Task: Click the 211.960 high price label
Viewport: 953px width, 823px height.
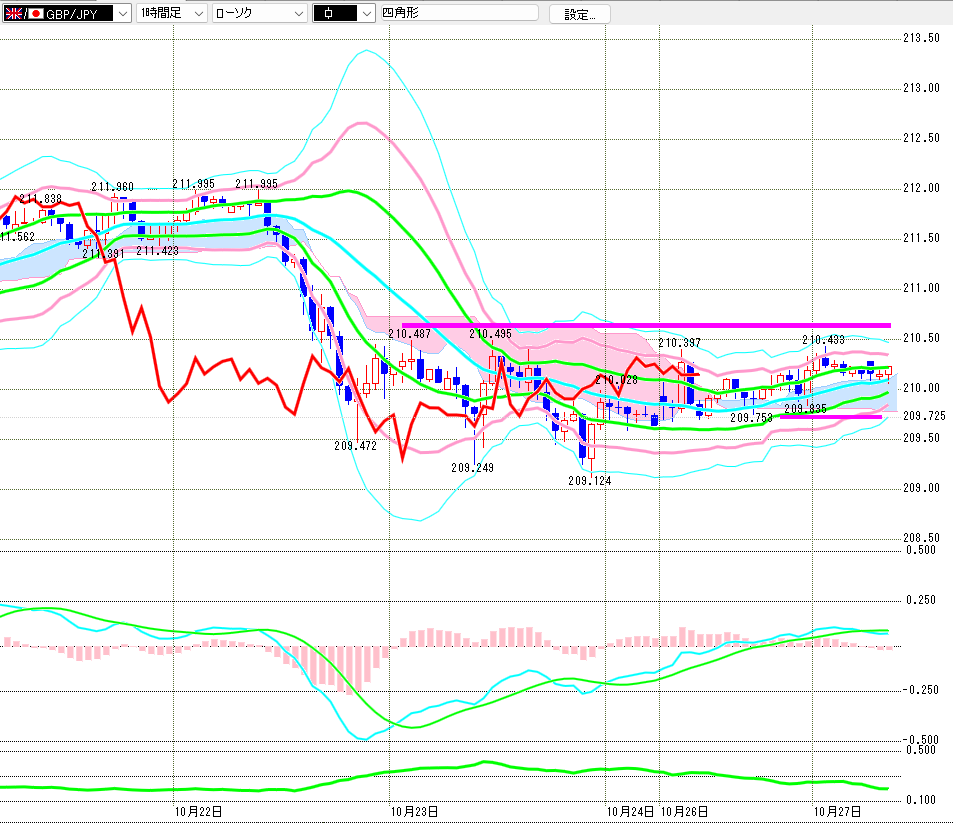Action: coord(112,187)
